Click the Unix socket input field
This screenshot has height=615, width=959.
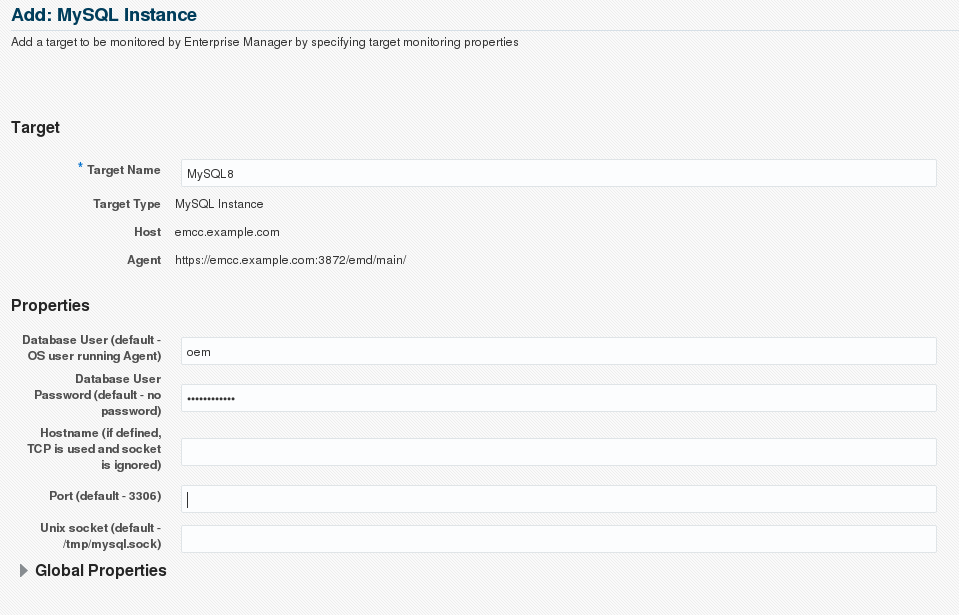[558, 539]
